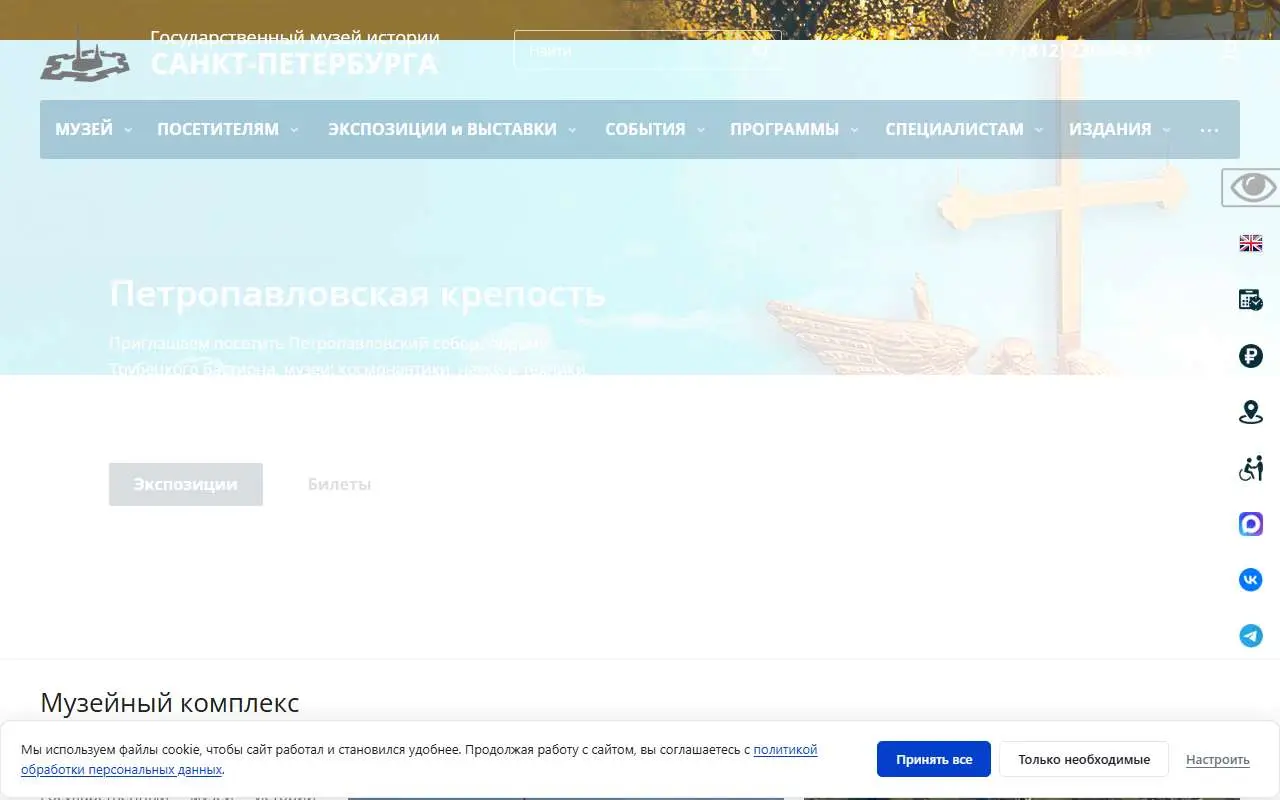Image resolution: width=1280 pixels, height=800 pixels.
Task: Open the СОБЫТИЯ menu item
Action: pyautogui.click(x=645, y=129)
